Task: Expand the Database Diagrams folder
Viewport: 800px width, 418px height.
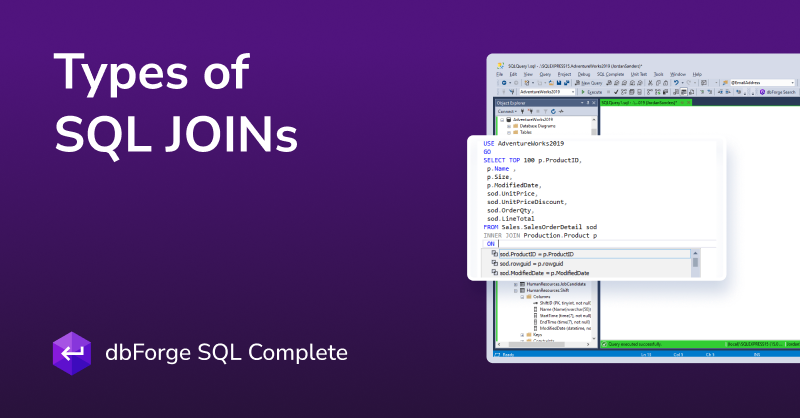Action: (x=509, y=126)
